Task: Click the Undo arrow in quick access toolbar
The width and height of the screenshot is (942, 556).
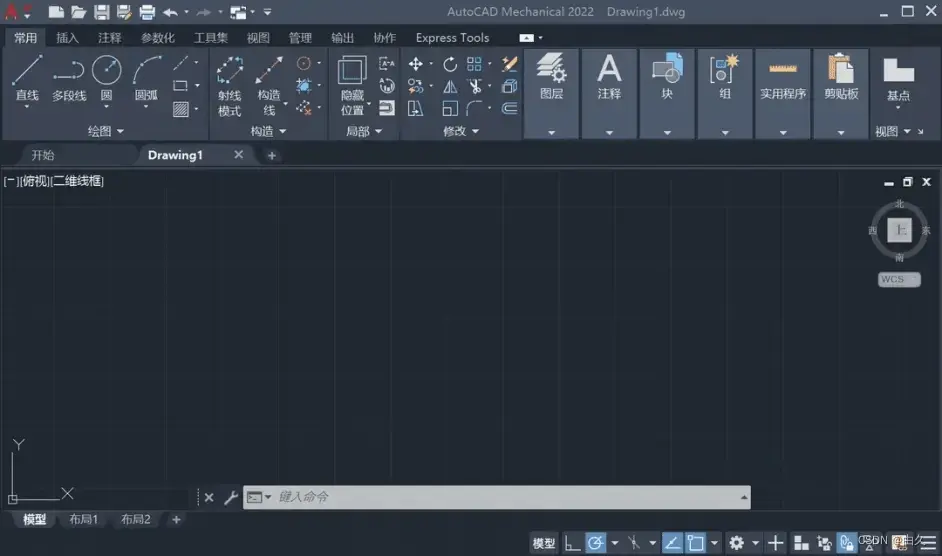Action: [171, 12]
